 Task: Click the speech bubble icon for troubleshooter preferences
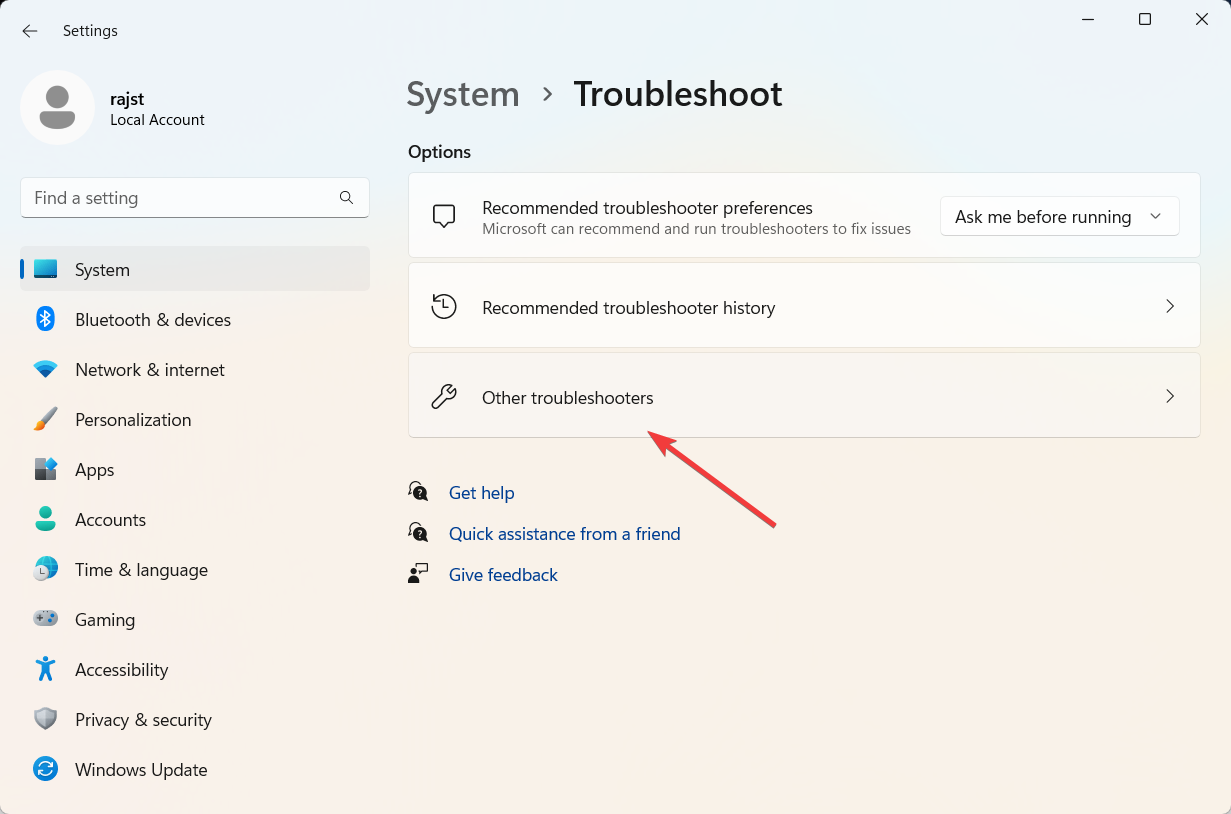[444, 216]
